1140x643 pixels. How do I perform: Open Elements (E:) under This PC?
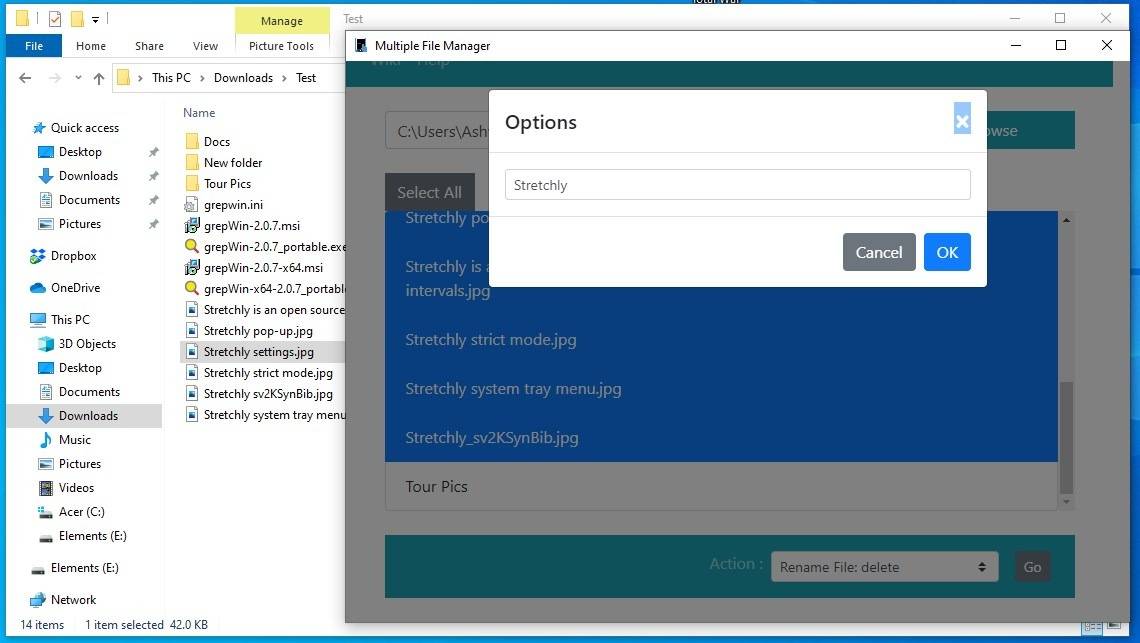pyautogui.click(x=92, y=536)
